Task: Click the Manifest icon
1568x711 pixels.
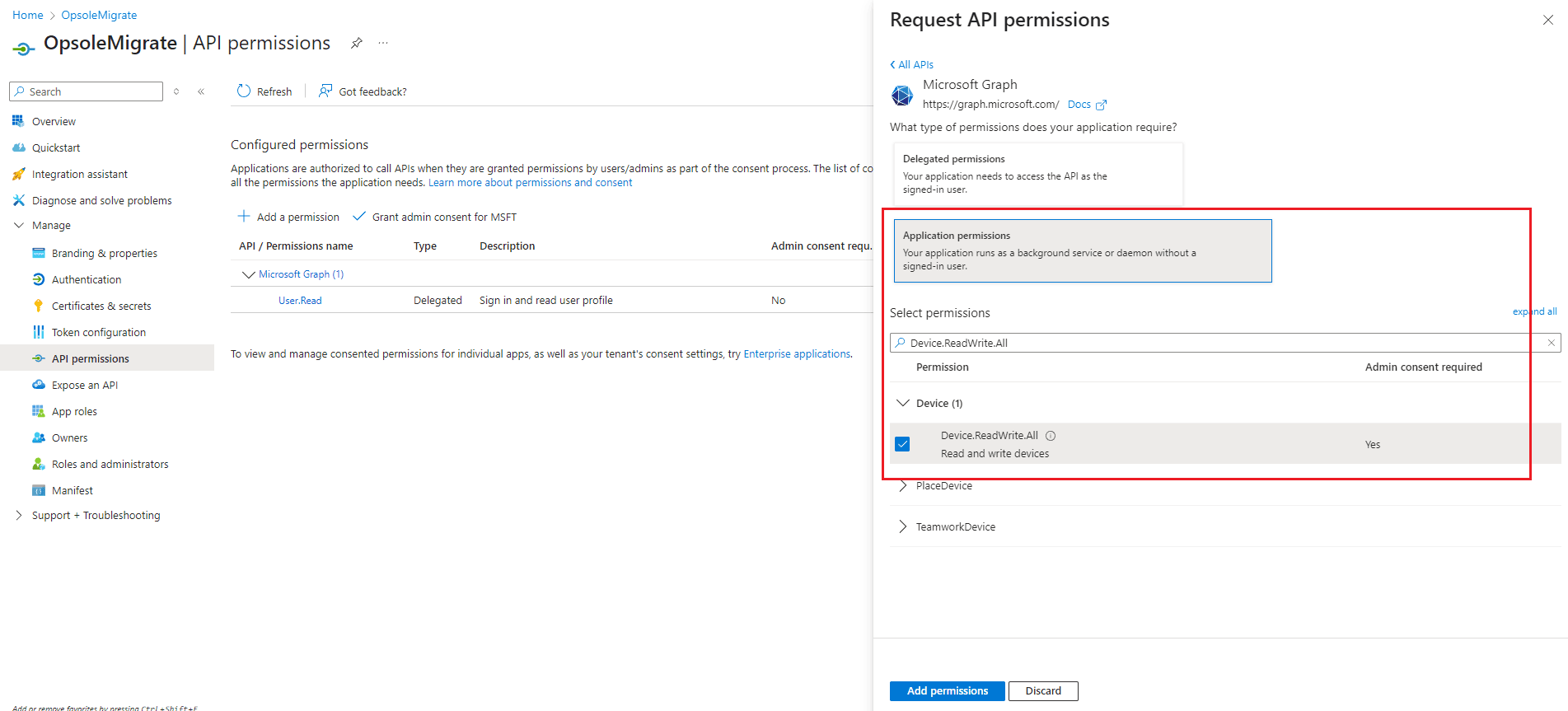Action: [x=38, y=490]
